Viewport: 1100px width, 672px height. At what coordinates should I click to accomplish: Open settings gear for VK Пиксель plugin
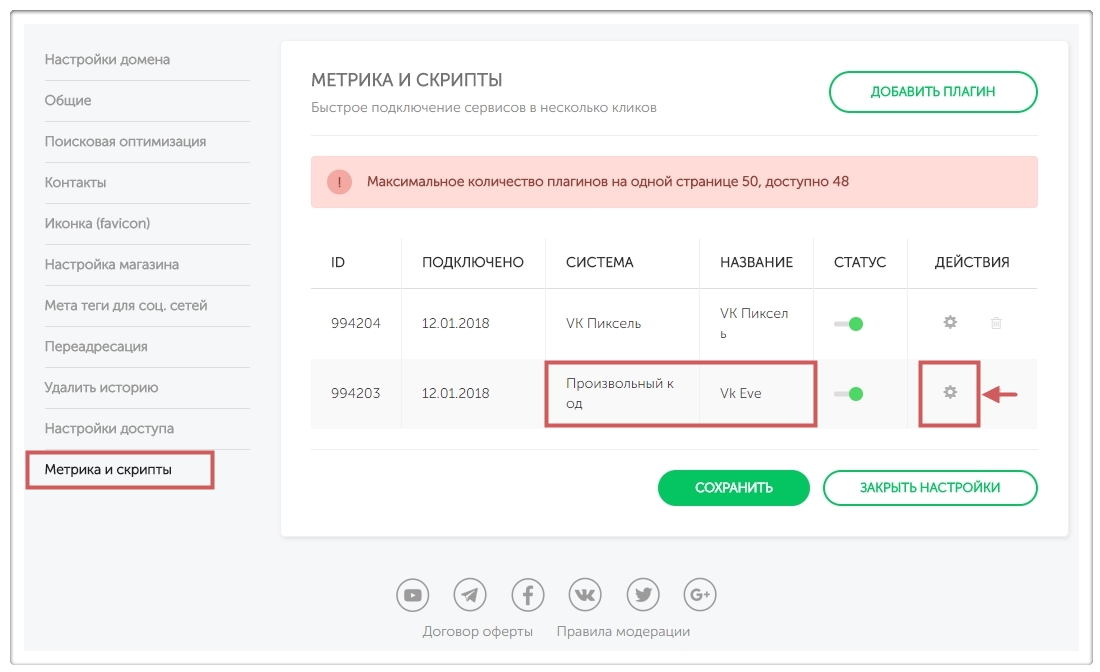point(950,322)
